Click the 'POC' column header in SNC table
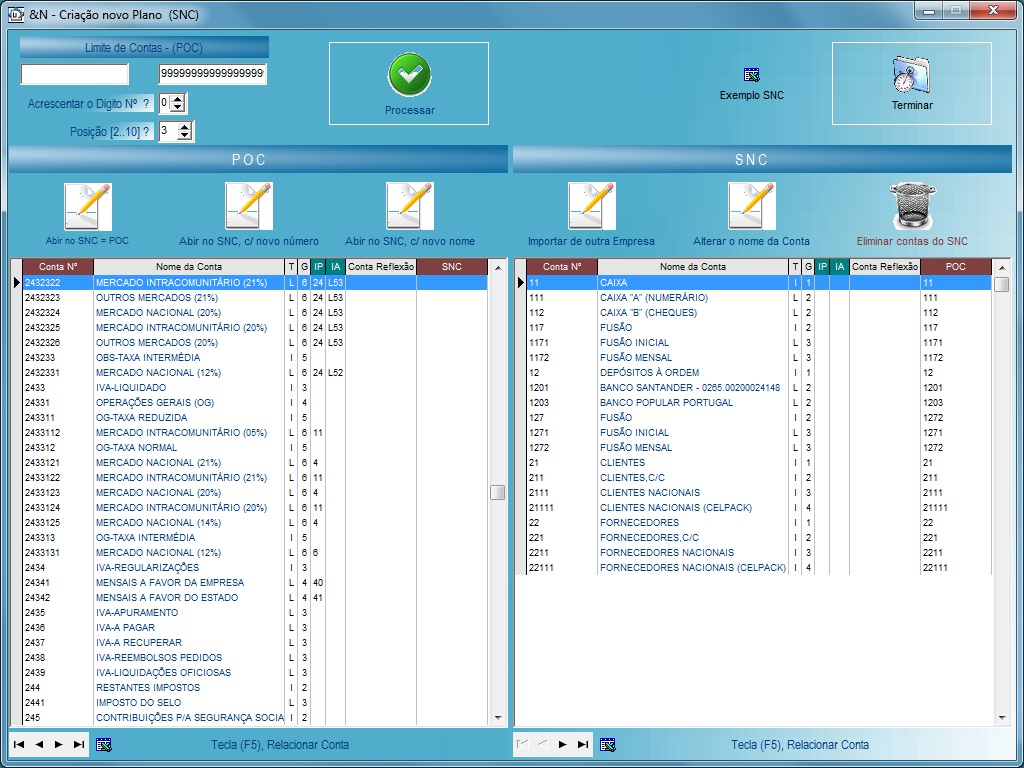 click(956, 266)
